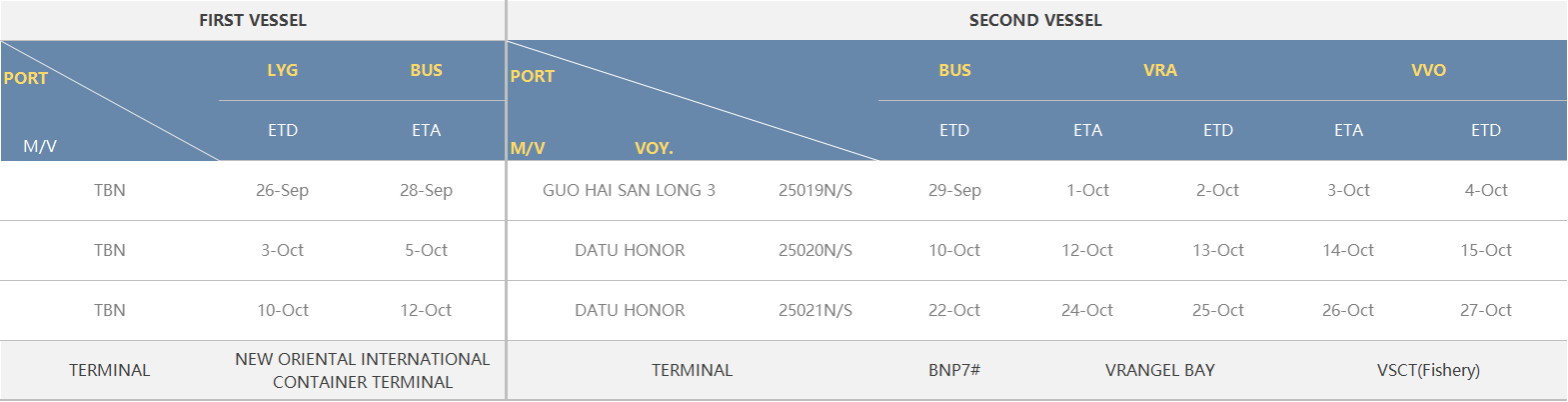Viewport: 1568px width, 402px height.
Task: Click the 26-Sep departure date
Action: click(282, 190)
